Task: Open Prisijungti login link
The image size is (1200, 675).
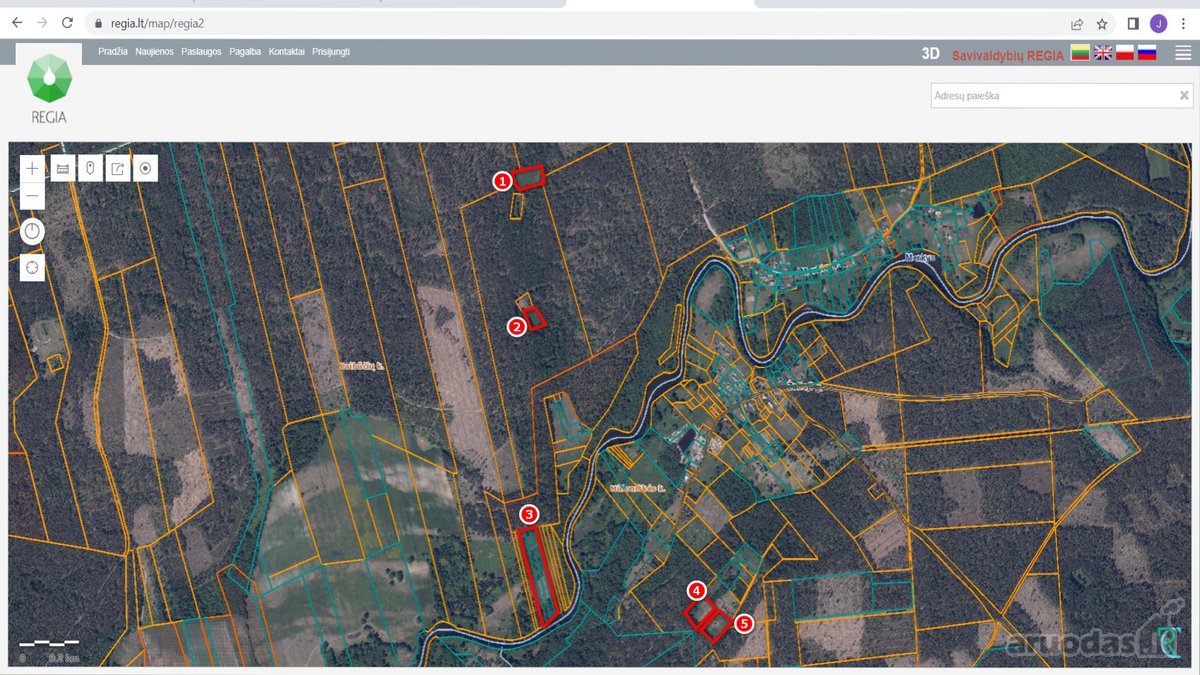Action: pos(331,51)
